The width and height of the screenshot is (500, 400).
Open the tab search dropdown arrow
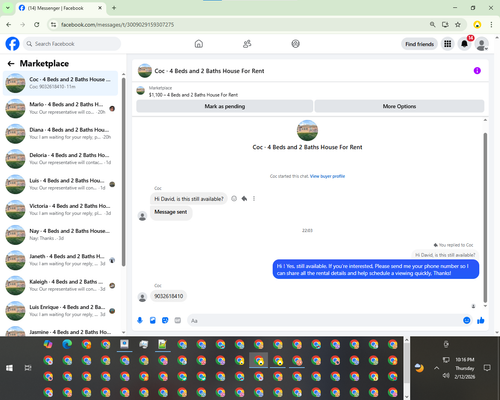8,8
